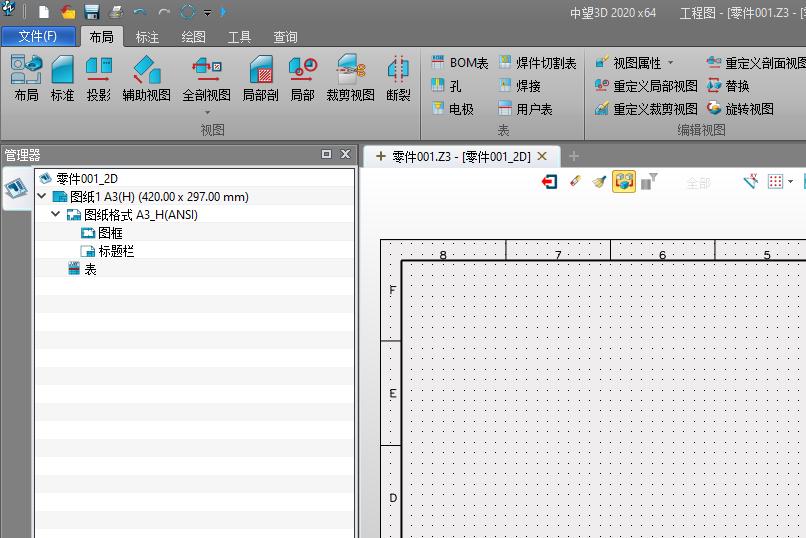
Task: Select the drawing manager sidebar tab icon
Action: (x=16, y=188)
